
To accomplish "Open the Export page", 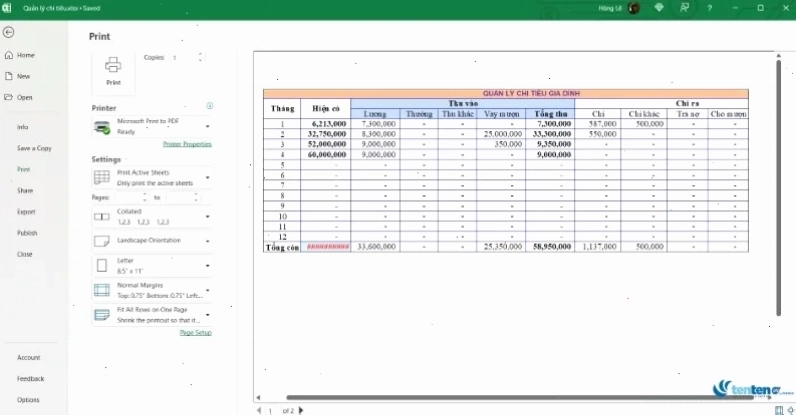I will (x=26, y=212).
